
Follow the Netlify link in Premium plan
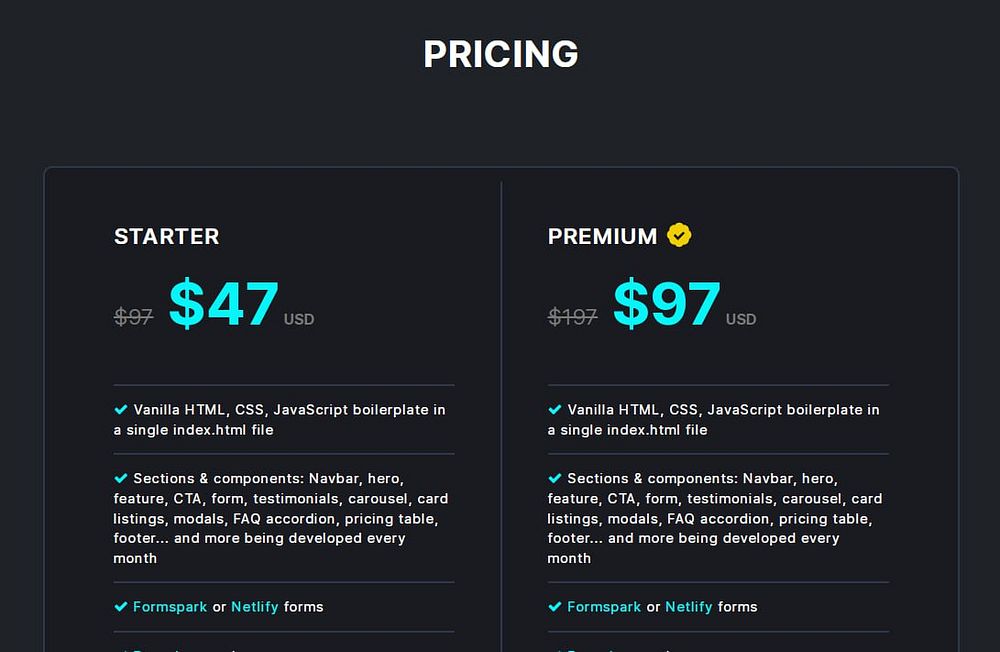click(689, 606)
